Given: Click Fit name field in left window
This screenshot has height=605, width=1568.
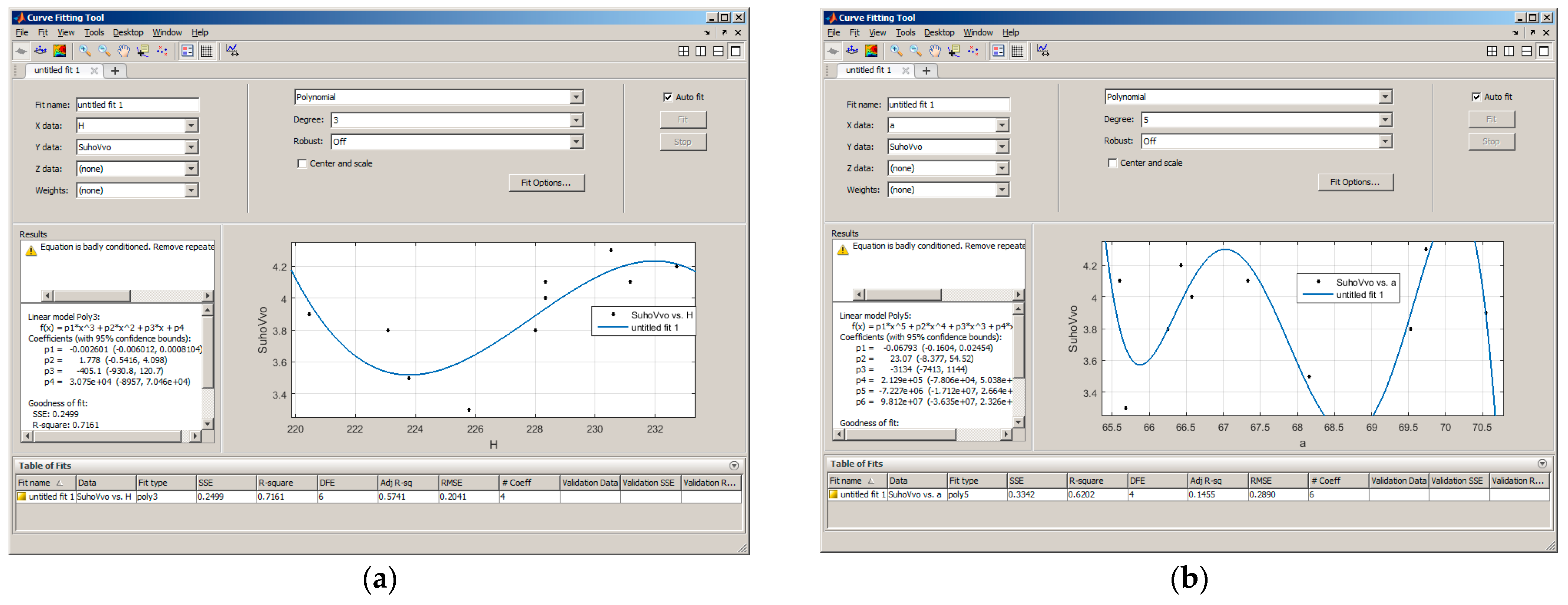Looking at the screenshot, I should point(138,105).
